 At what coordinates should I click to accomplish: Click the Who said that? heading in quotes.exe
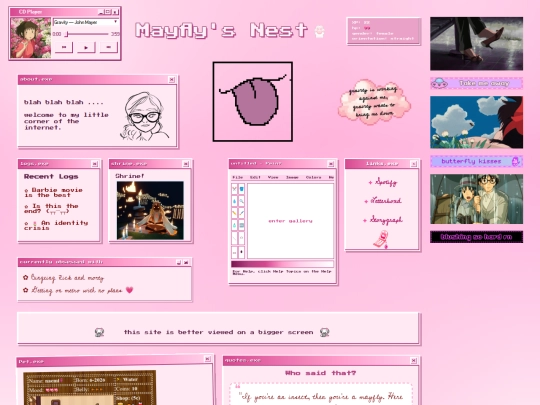tap(321, 373)
